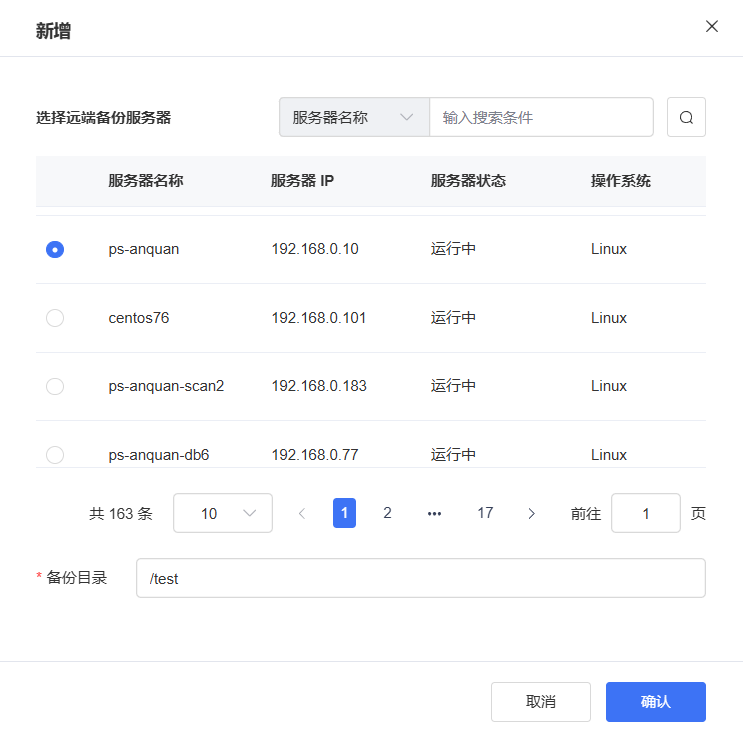Screen dimensions: 743x739
Task: Open the 服务器名称 search type dropdown
Action: (354, 117)
